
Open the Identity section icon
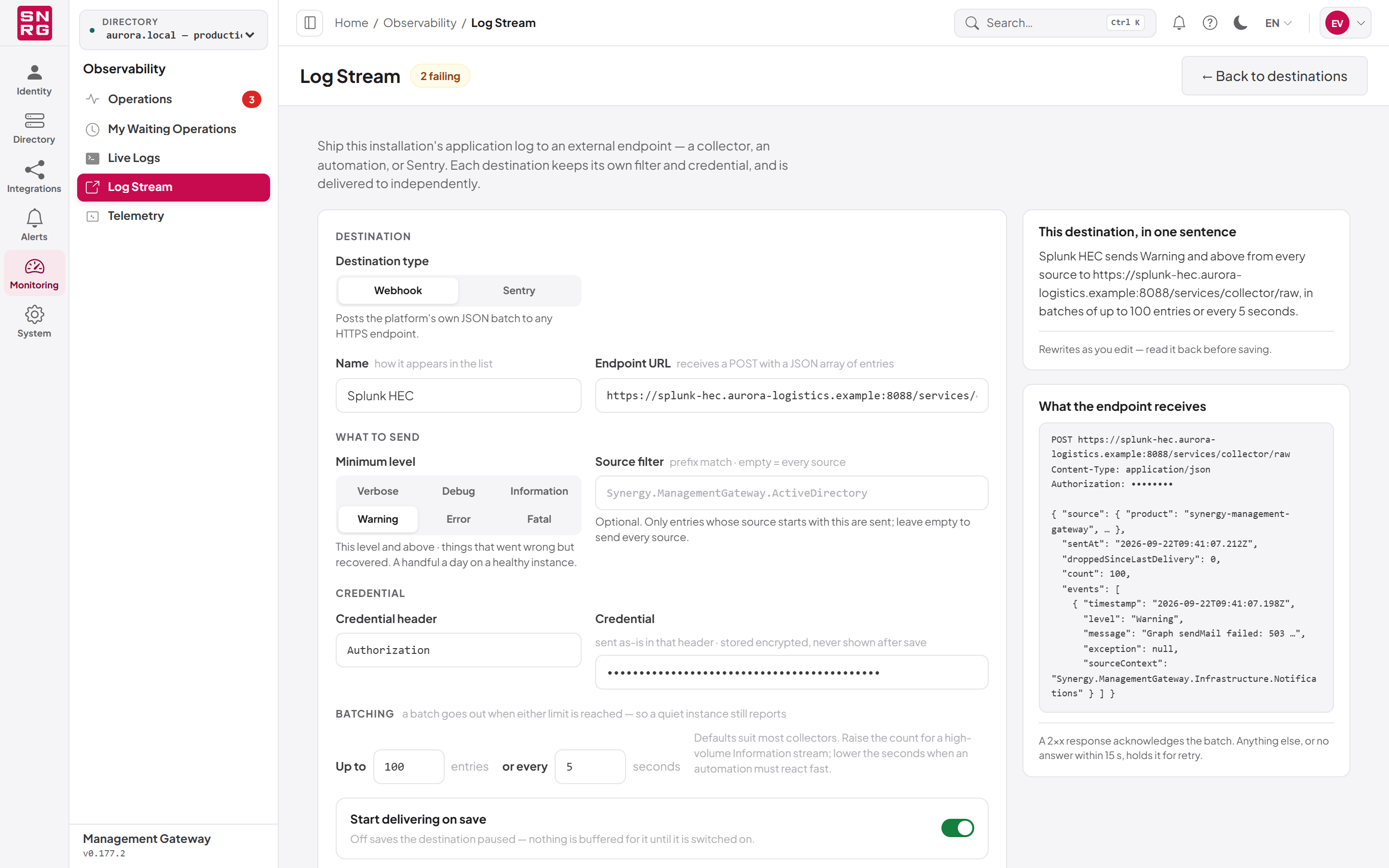click(34, 72)
